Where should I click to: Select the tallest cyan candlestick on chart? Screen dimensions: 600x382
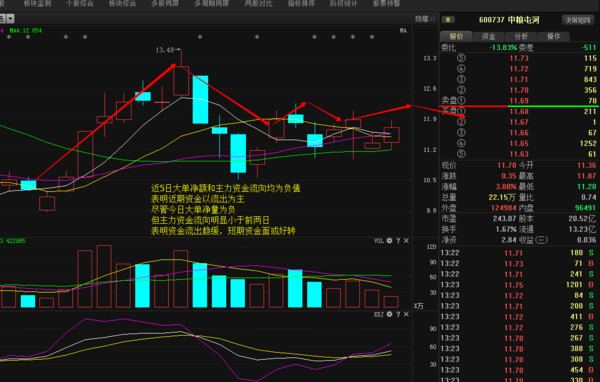click(x=200, y=100)
